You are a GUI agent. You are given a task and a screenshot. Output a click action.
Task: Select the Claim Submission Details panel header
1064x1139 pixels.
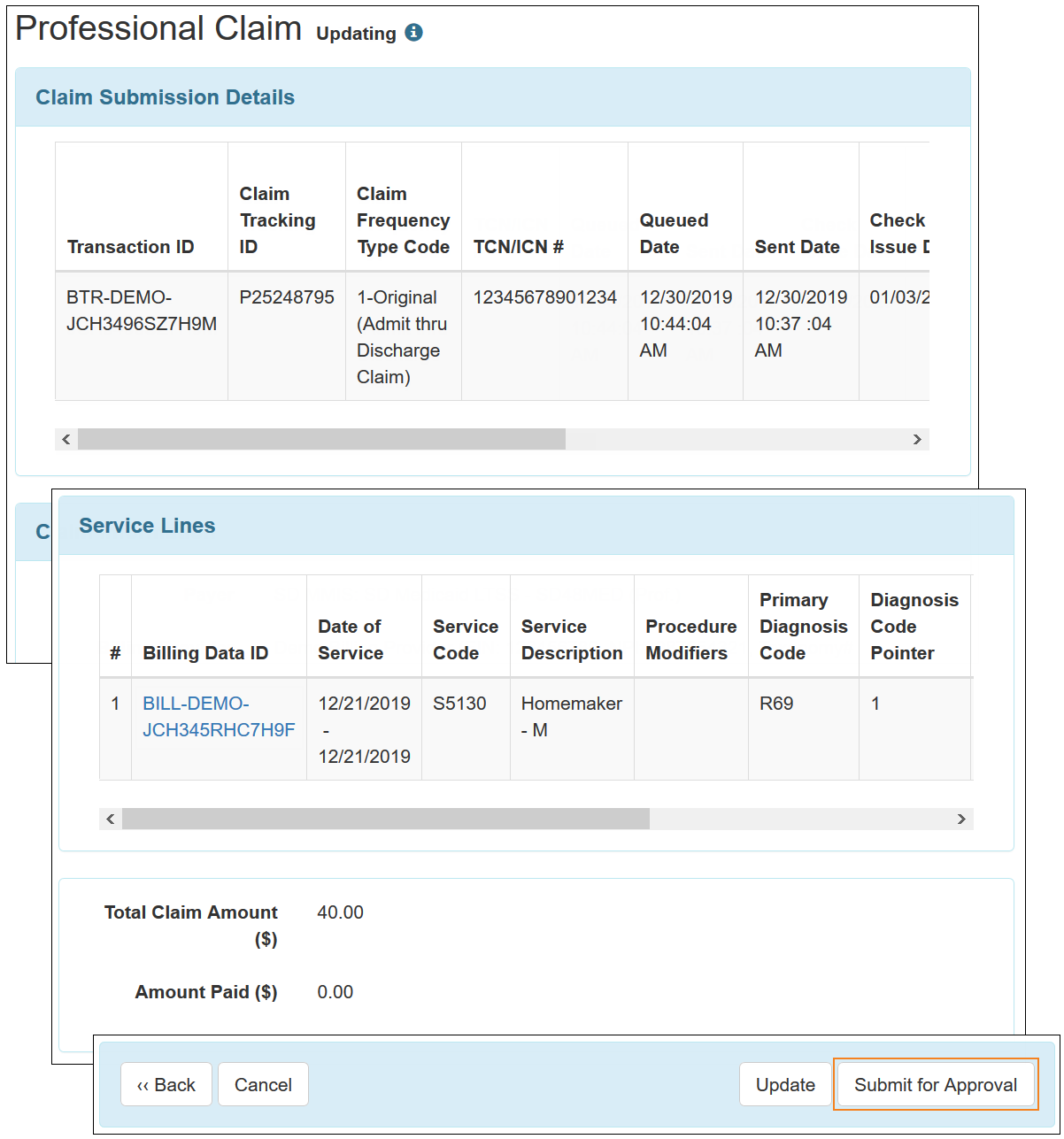[x=165, y=97]
